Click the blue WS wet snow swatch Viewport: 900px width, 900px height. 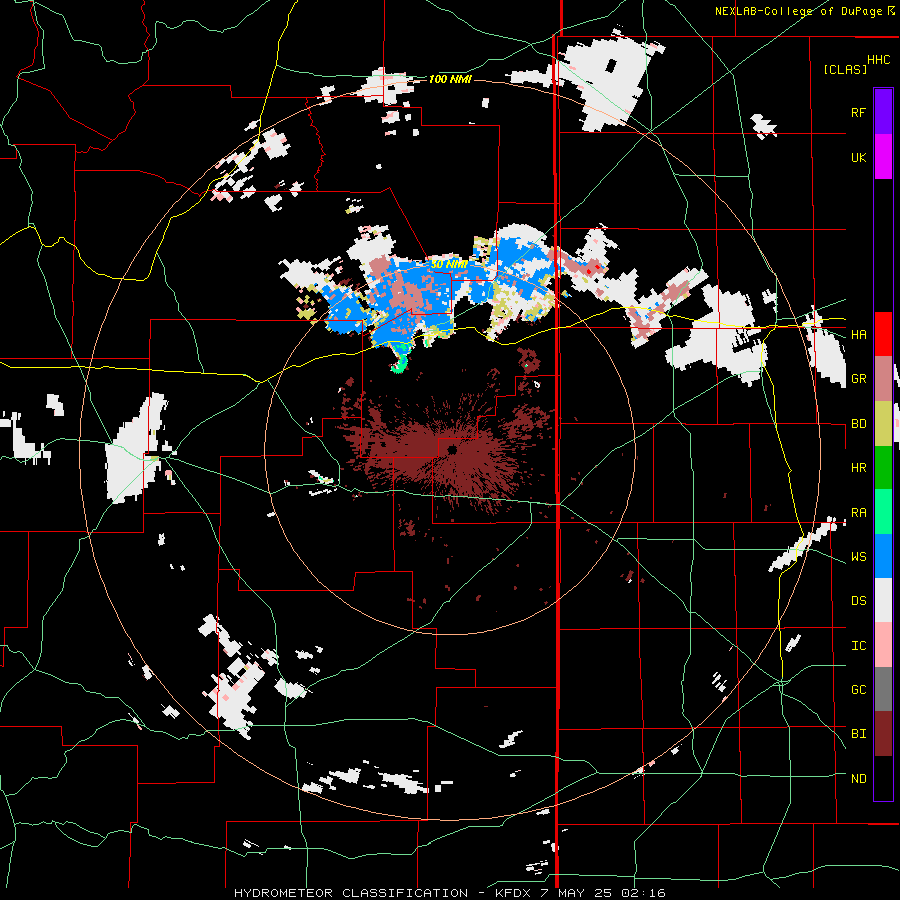(883, 556)
